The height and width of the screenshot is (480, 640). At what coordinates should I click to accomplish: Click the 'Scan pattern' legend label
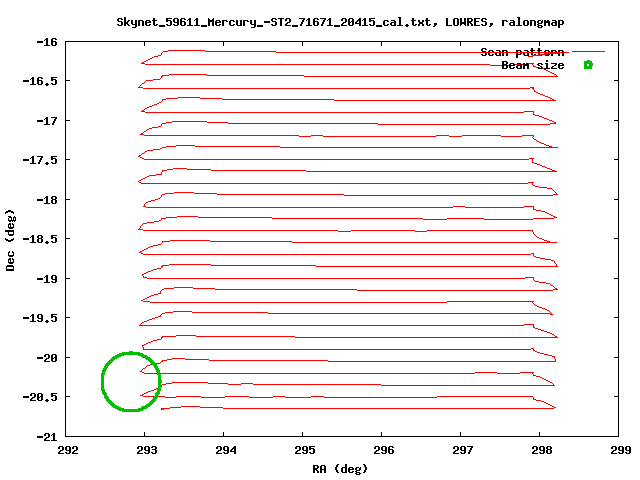tap(522, 53)
